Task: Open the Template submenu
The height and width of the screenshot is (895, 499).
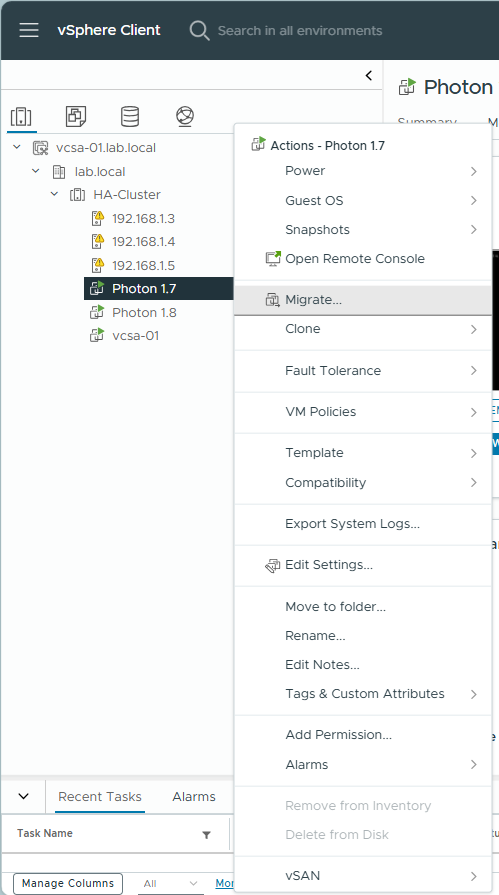Action: (363, 453)
